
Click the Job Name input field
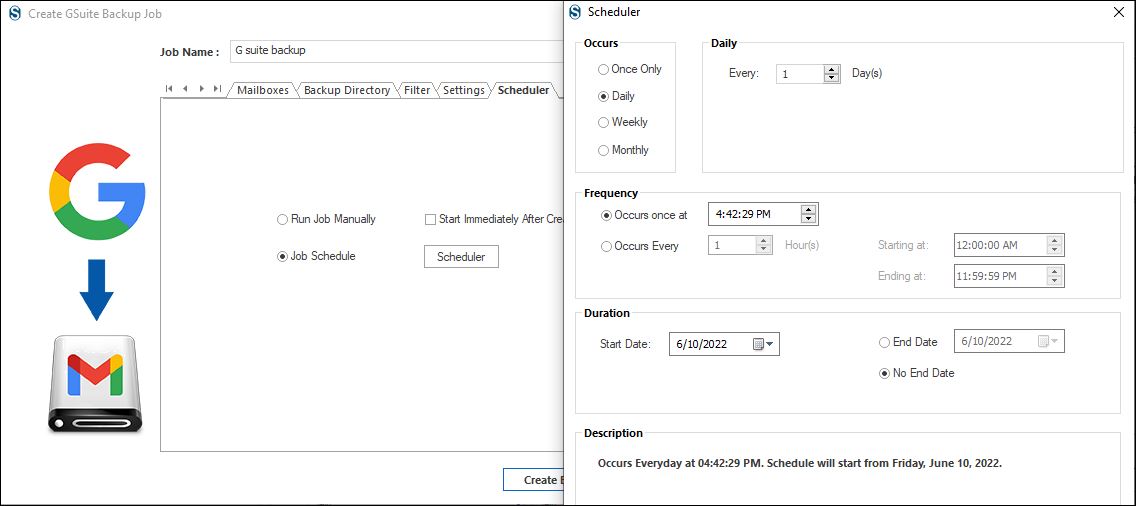397,51
